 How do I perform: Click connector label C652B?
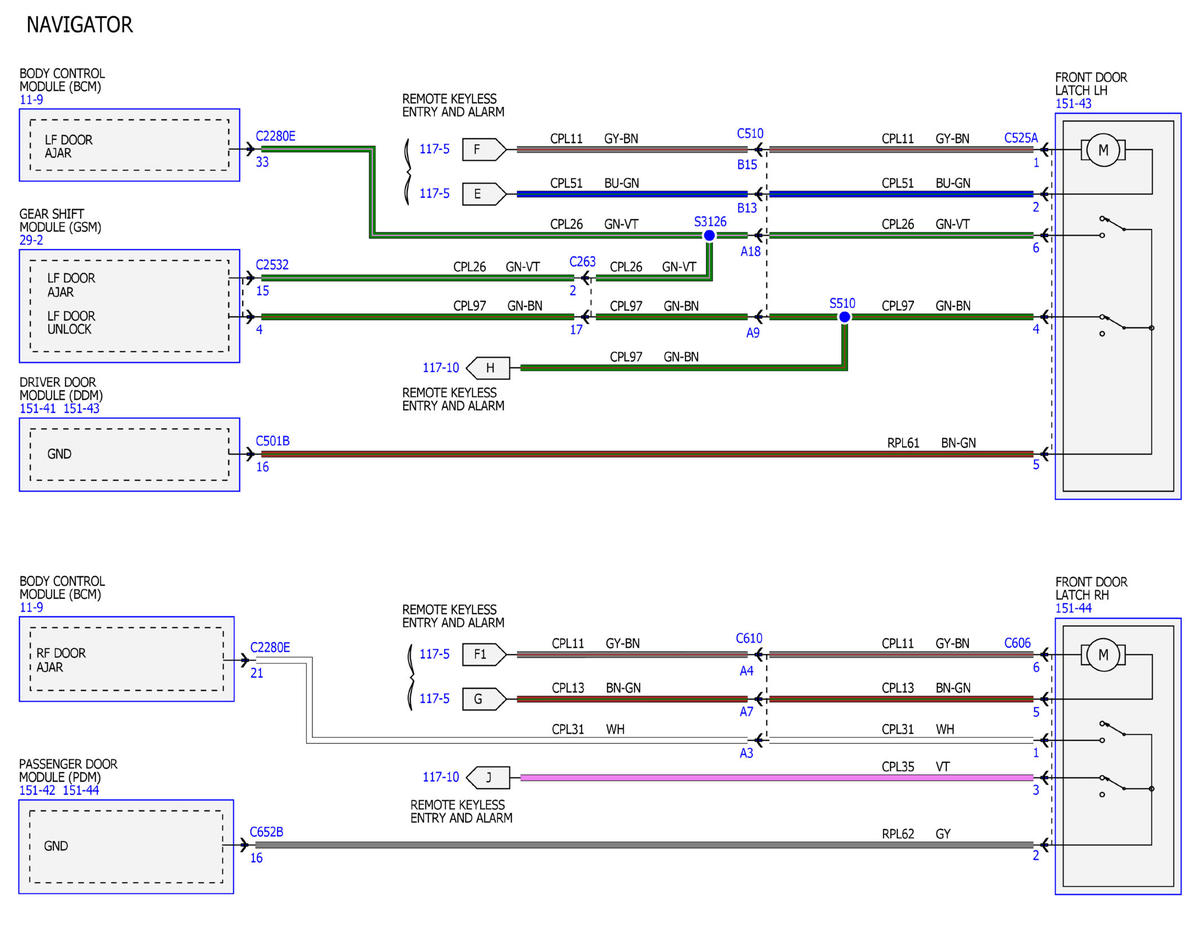point(267,831)
